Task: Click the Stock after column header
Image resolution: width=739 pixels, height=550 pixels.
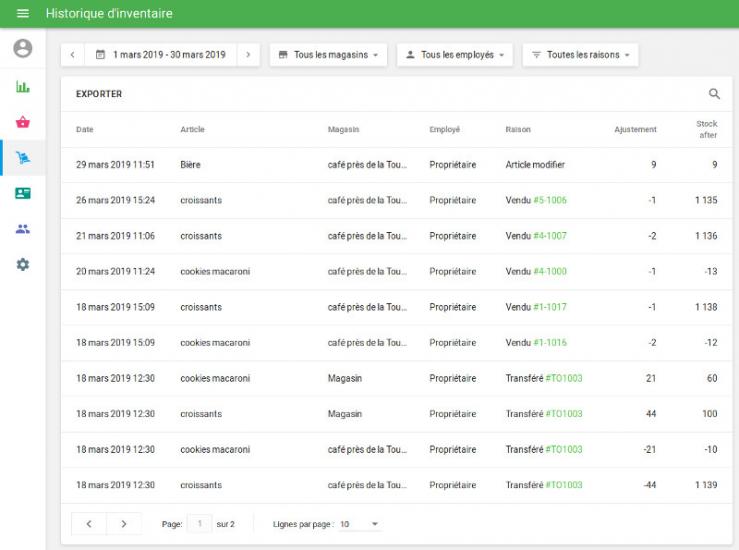Action: point(707,129)
